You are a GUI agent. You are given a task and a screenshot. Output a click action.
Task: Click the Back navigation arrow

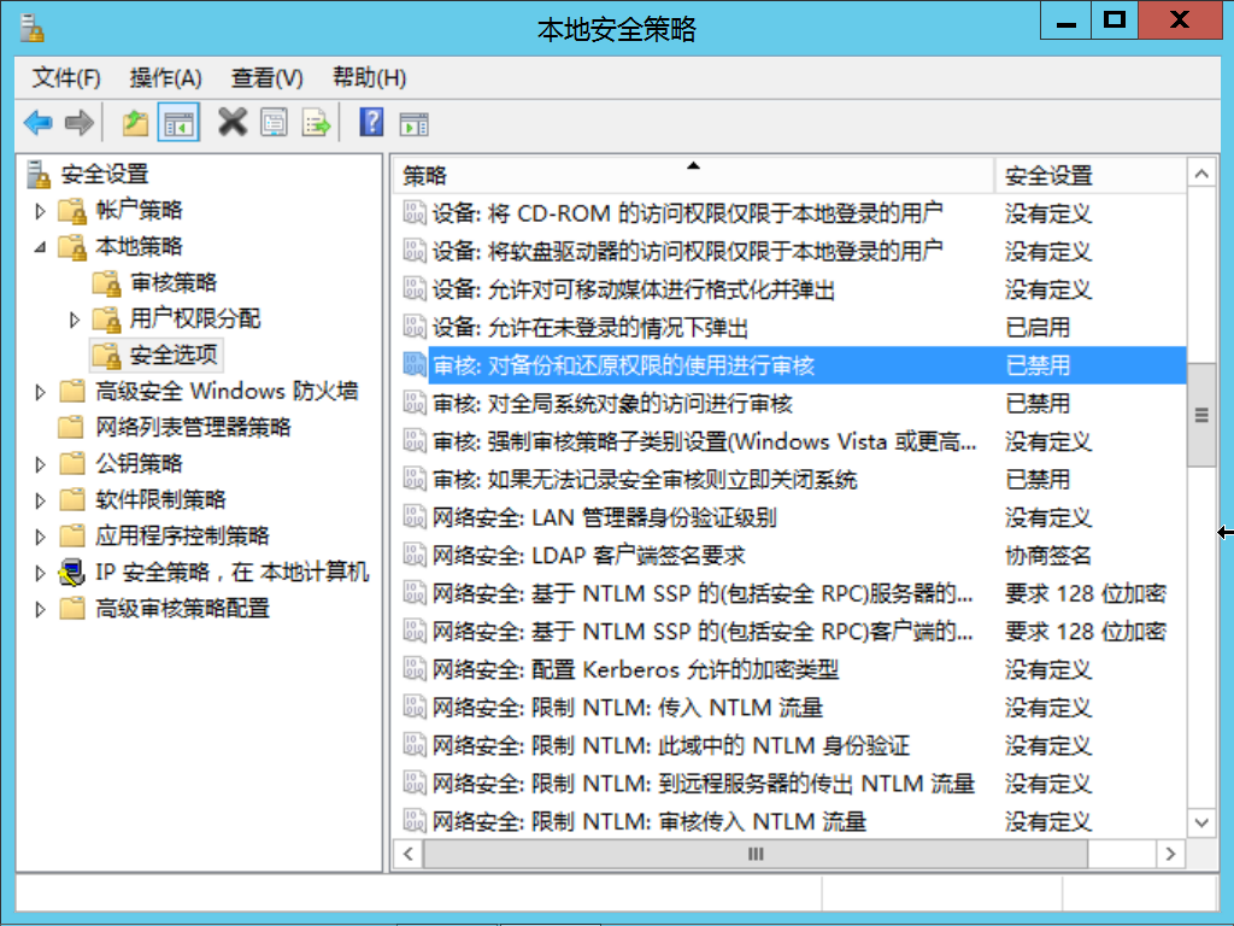click(x=37, y=122)
